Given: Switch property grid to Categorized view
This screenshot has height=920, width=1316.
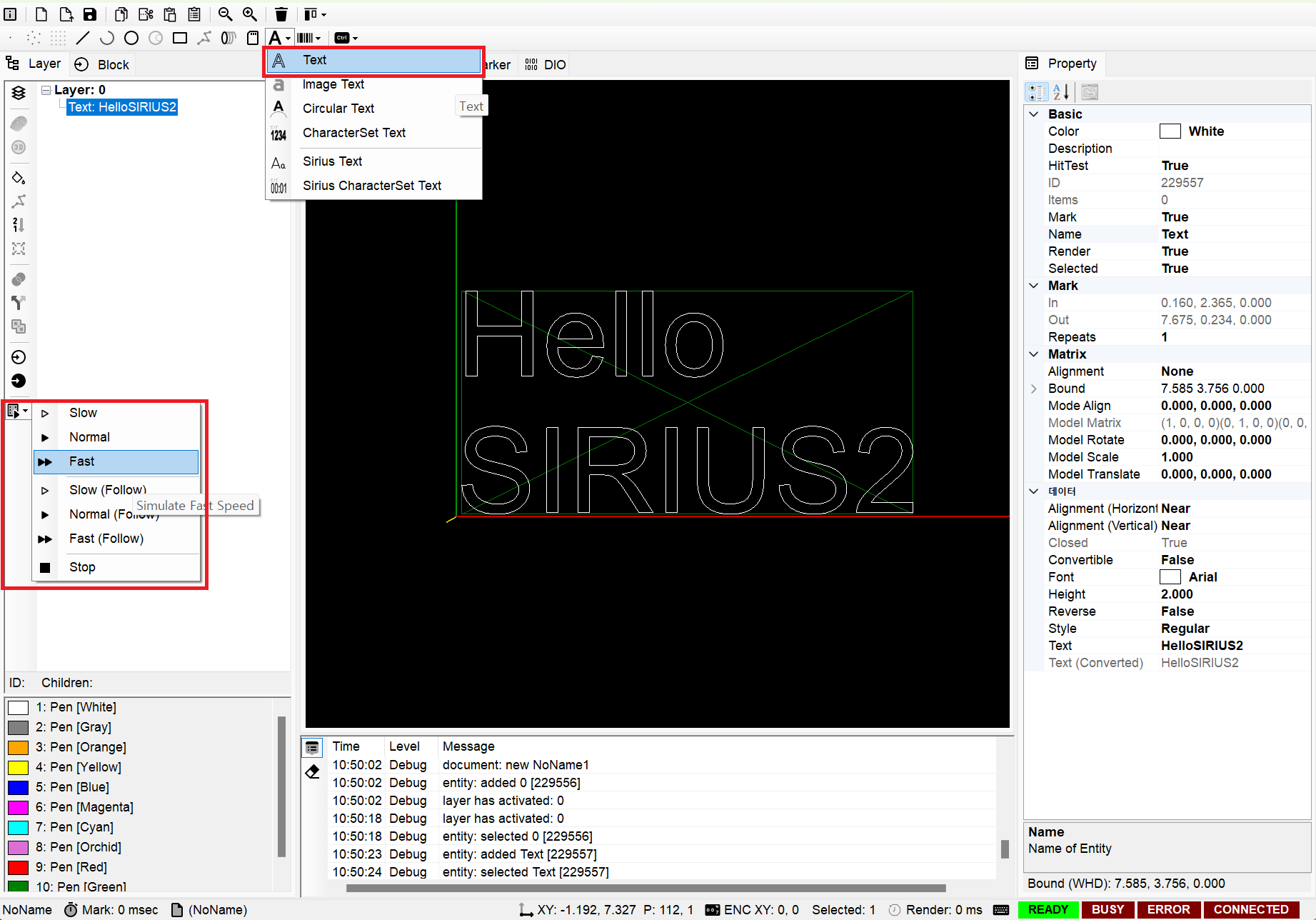Looking at the screenshot, I should (1037, 91).
